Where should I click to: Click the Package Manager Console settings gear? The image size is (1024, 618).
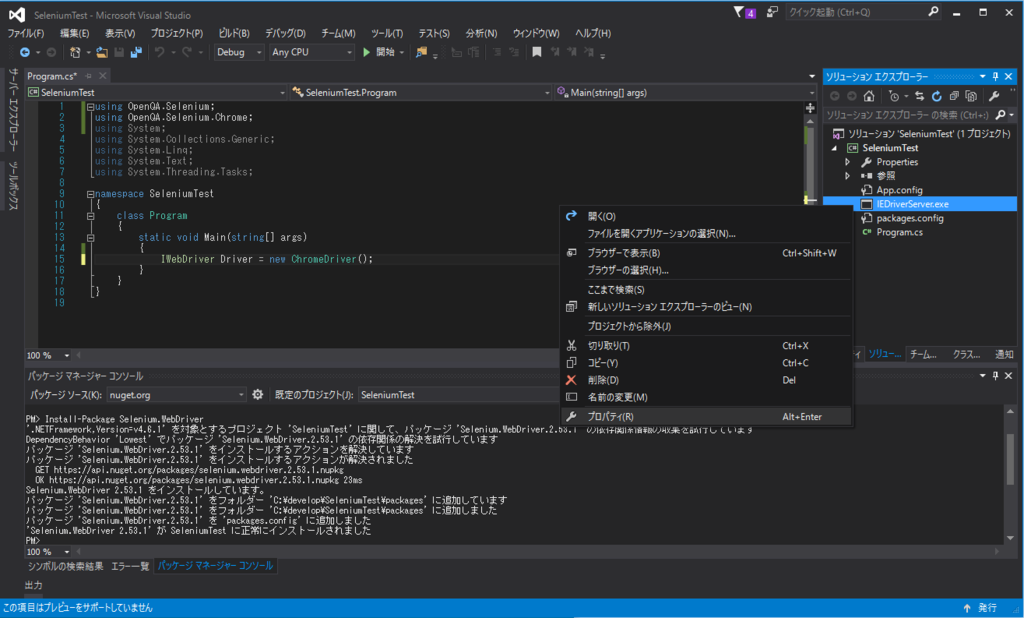[257, 395]
